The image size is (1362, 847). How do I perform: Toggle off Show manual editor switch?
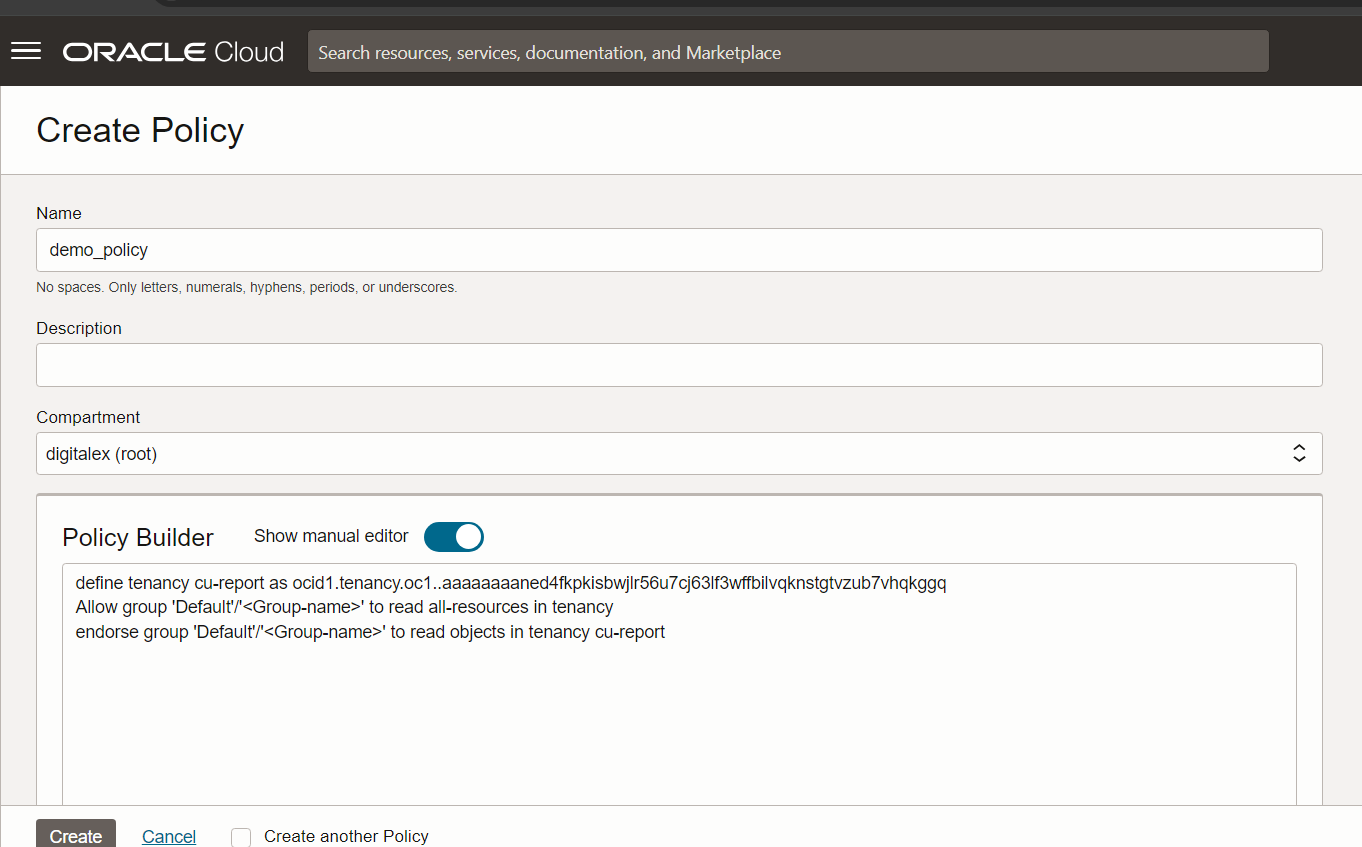pyautogui.click(x=454, y=537)
